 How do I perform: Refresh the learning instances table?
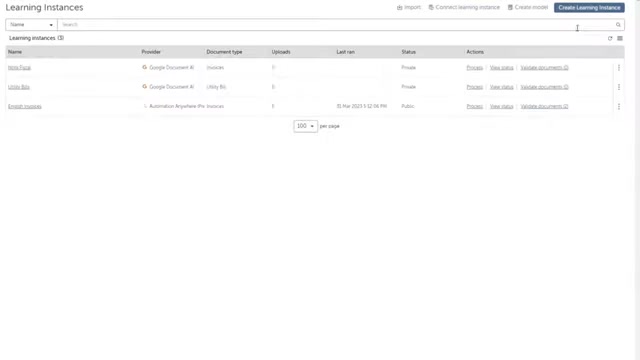click(x=610, y=38)
